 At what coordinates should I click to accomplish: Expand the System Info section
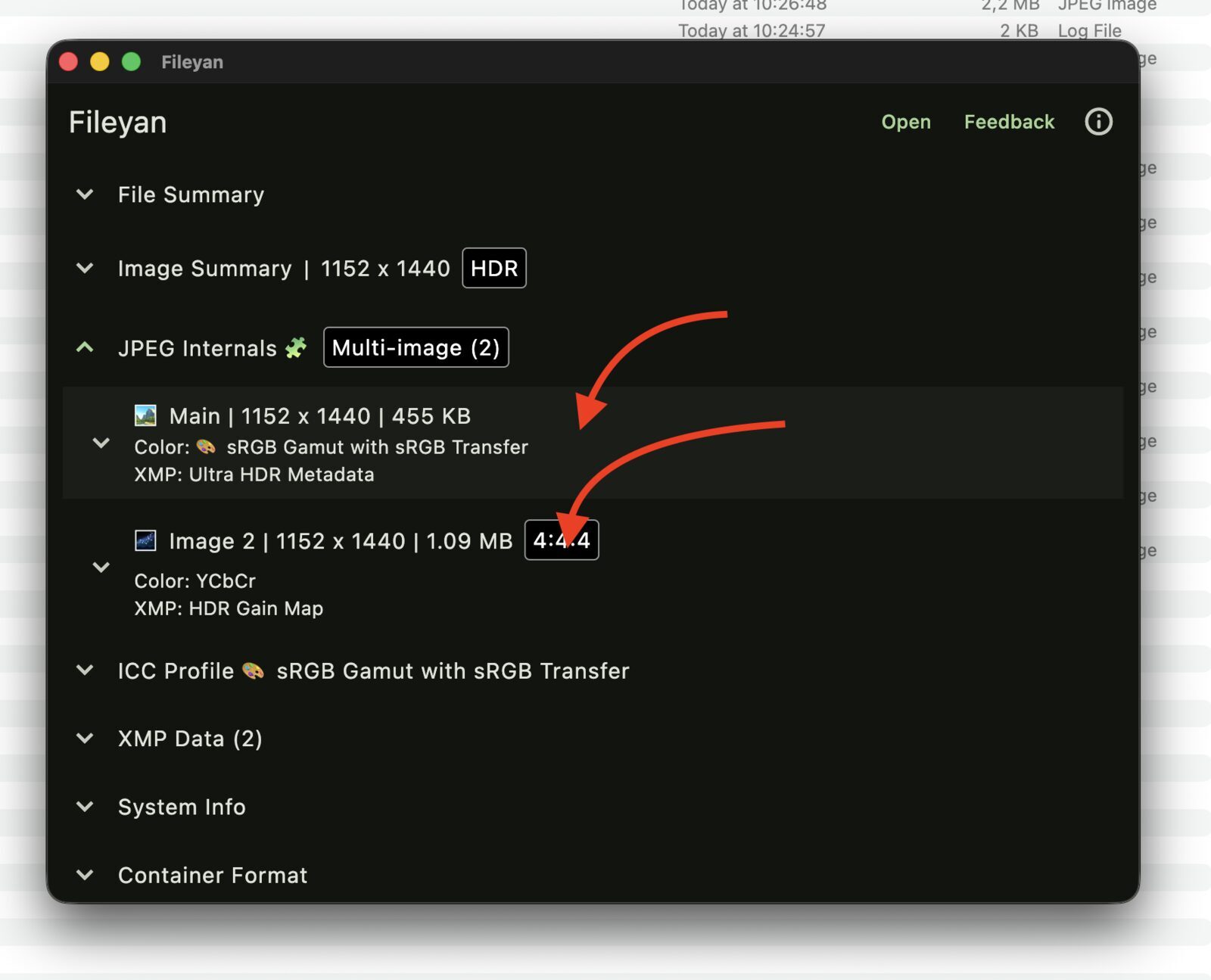(85, 807)
